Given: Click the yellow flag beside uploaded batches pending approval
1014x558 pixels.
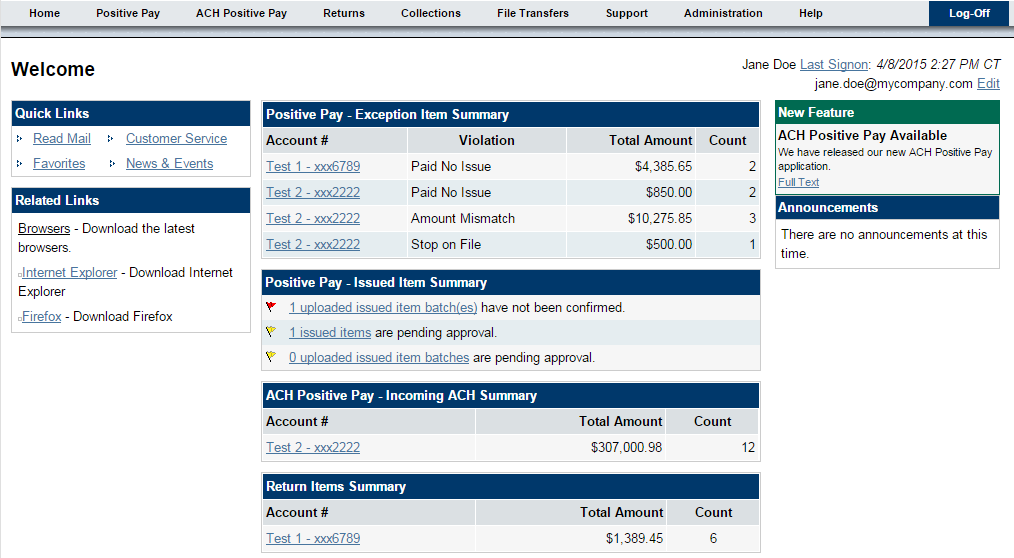Looking at the screenshot, I should pyautogui.click(x=271, y=357).
